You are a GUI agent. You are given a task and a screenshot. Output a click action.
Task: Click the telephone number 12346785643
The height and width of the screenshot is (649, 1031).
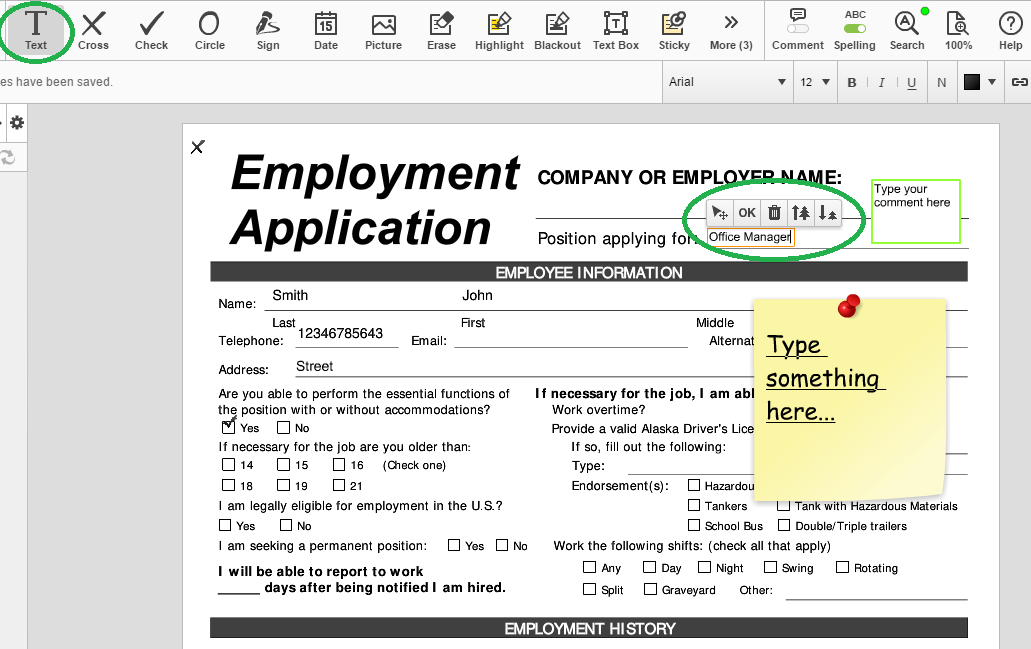click(x=340, y=333)
